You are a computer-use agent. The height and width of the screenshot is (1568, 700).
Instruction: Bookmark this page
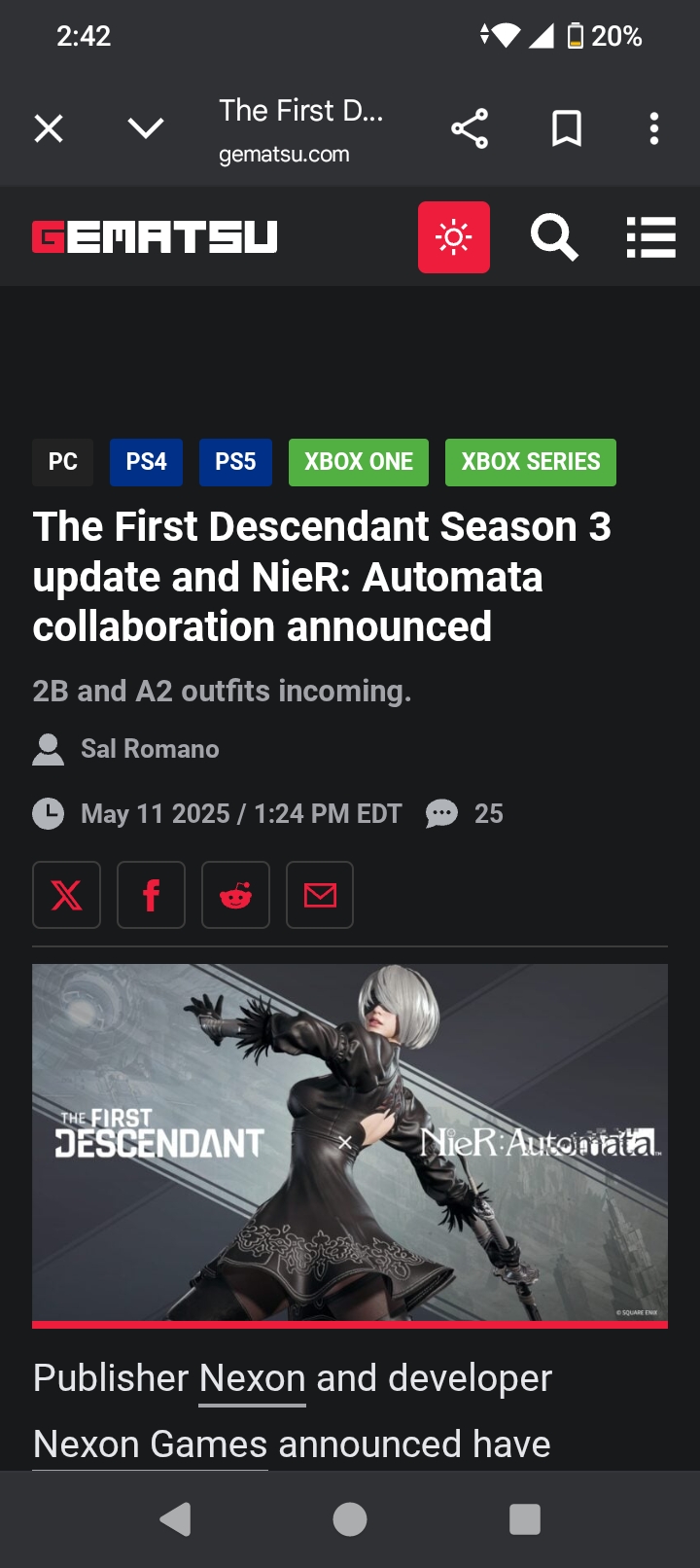567,128
